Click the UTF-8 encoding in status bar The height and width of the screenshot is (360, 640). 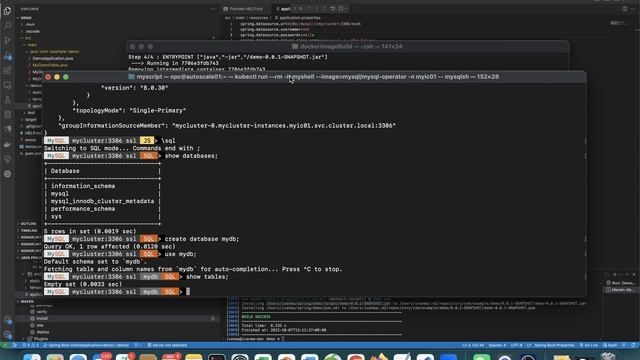[x=516, y=345]
